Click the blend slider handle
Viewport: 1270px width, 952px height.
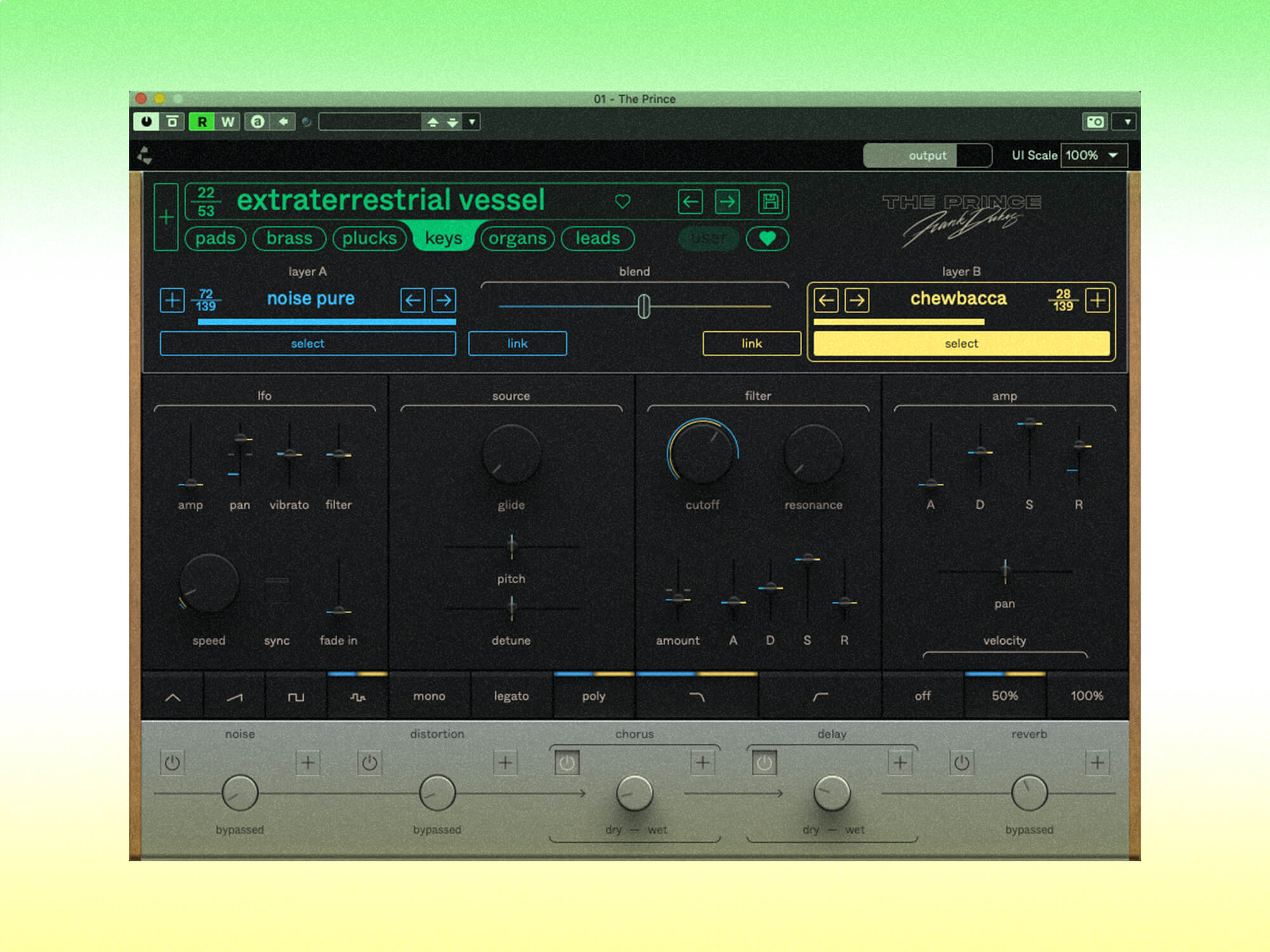pyautogui.click(x=644, y=306)
